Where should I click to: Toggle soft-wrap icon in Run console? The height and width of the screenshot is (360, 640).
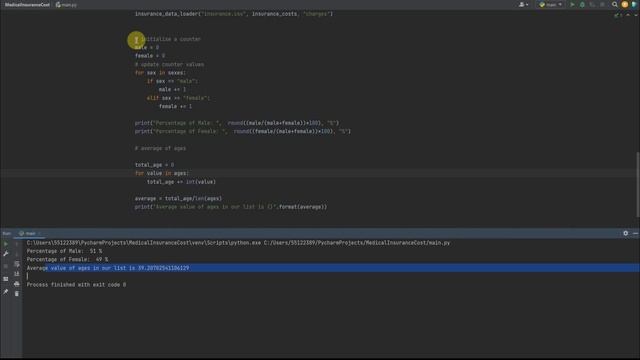[x=17, y=264]
